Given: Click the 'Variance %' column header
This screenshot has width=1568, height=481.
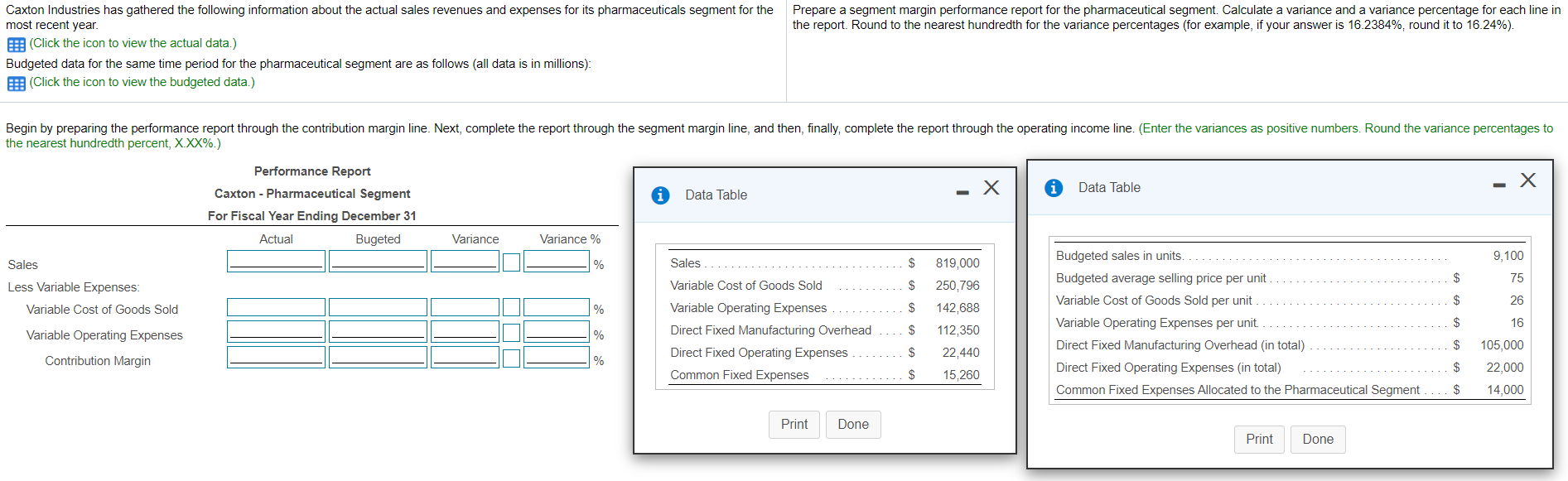Looking at the screenshot, I should pos(570,239).
